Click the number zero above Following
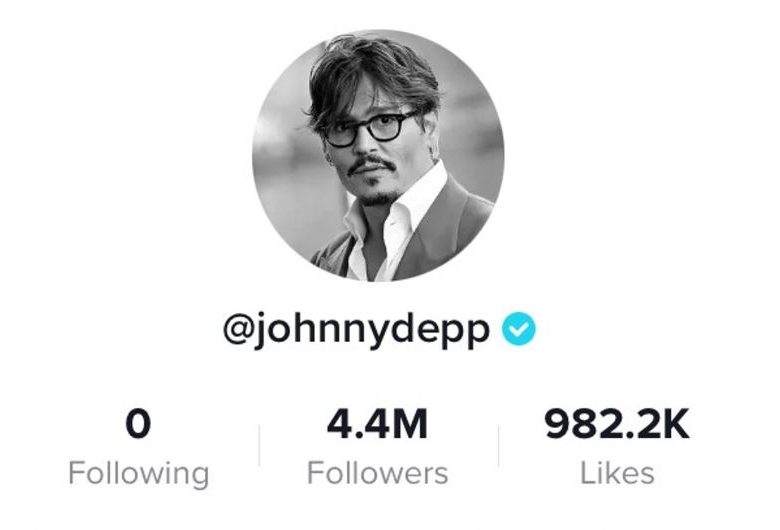780x530 pixels. 138,424
